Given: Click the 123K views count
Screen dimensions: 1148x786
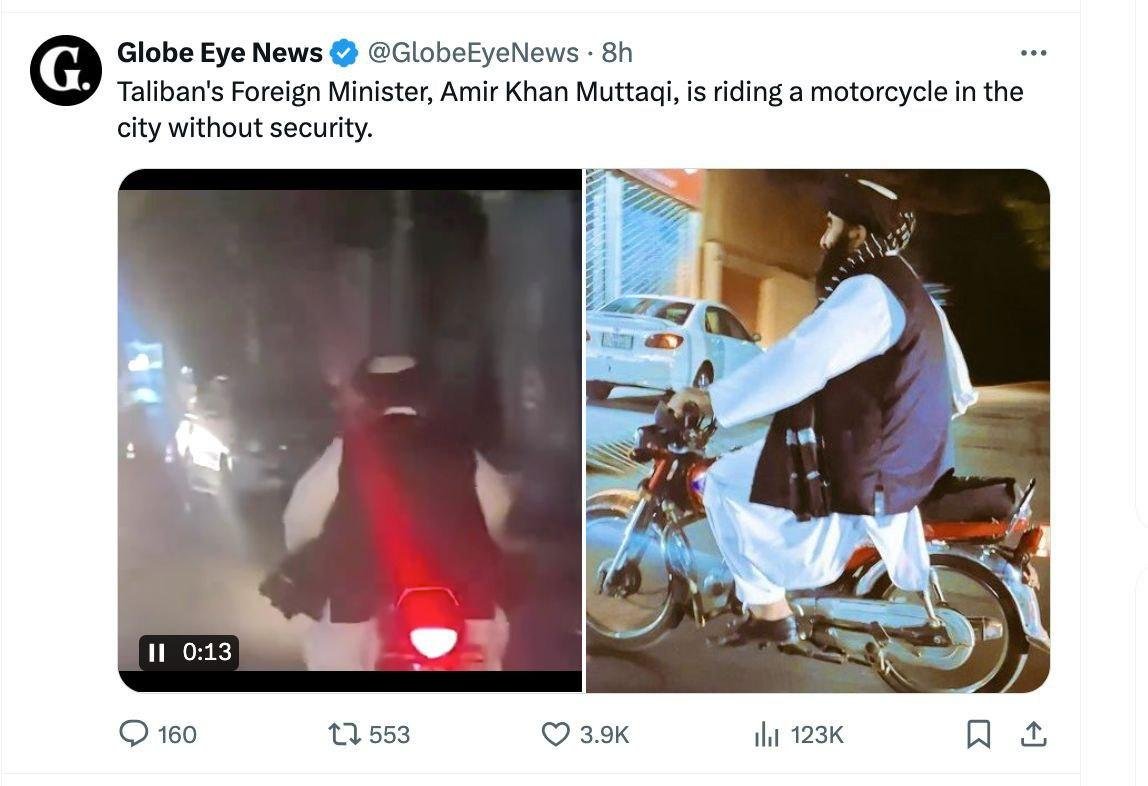Looking at the screenshot, I should [x=817, y=735].
